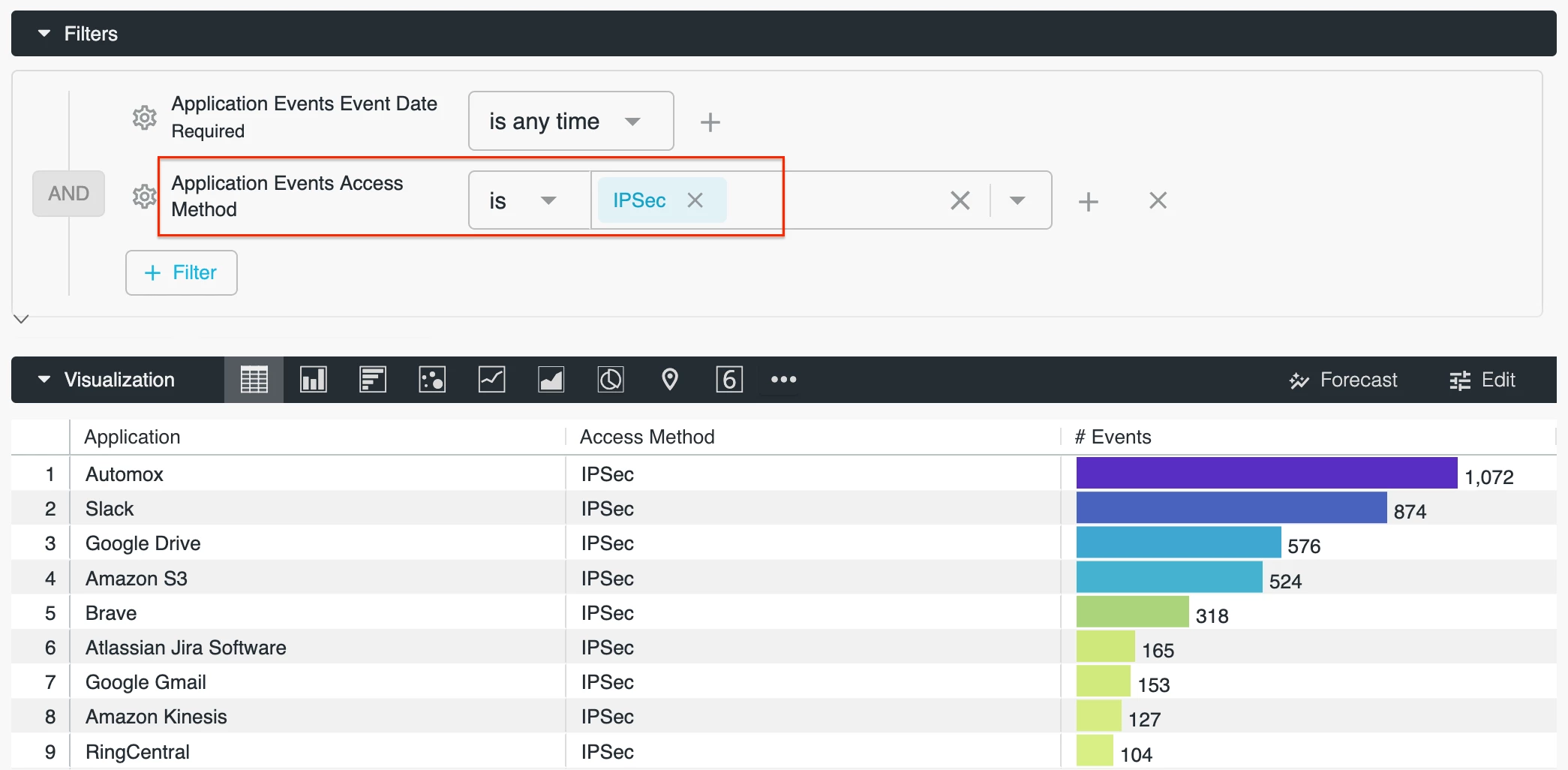Select the bar chart visualization
The width and height of the screenshot is (1568, 770).
click(373, 380)
